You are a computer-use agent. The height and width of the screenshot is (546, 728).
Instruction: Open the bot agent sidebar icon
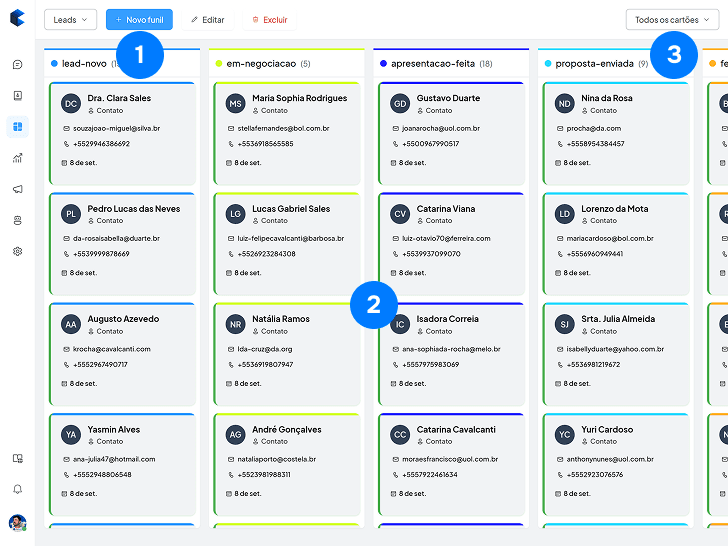[x=17, y=220]
